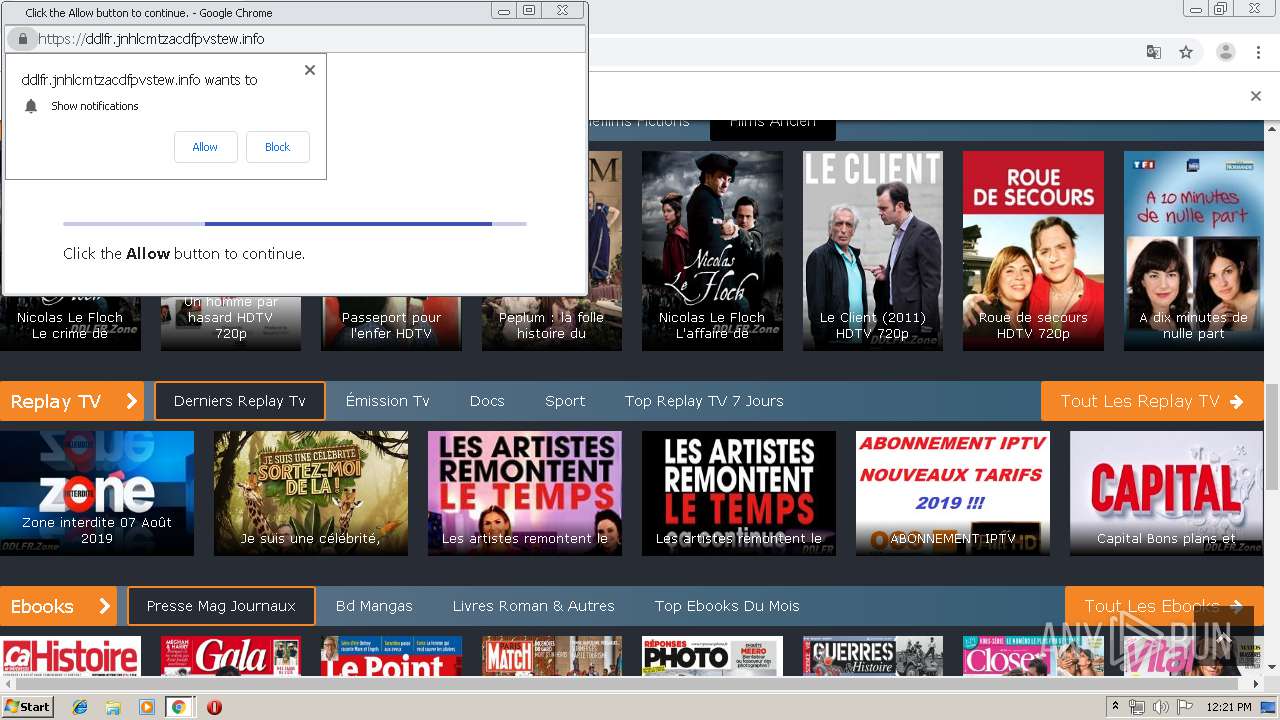Click the network tray icon

(1137, 707)
